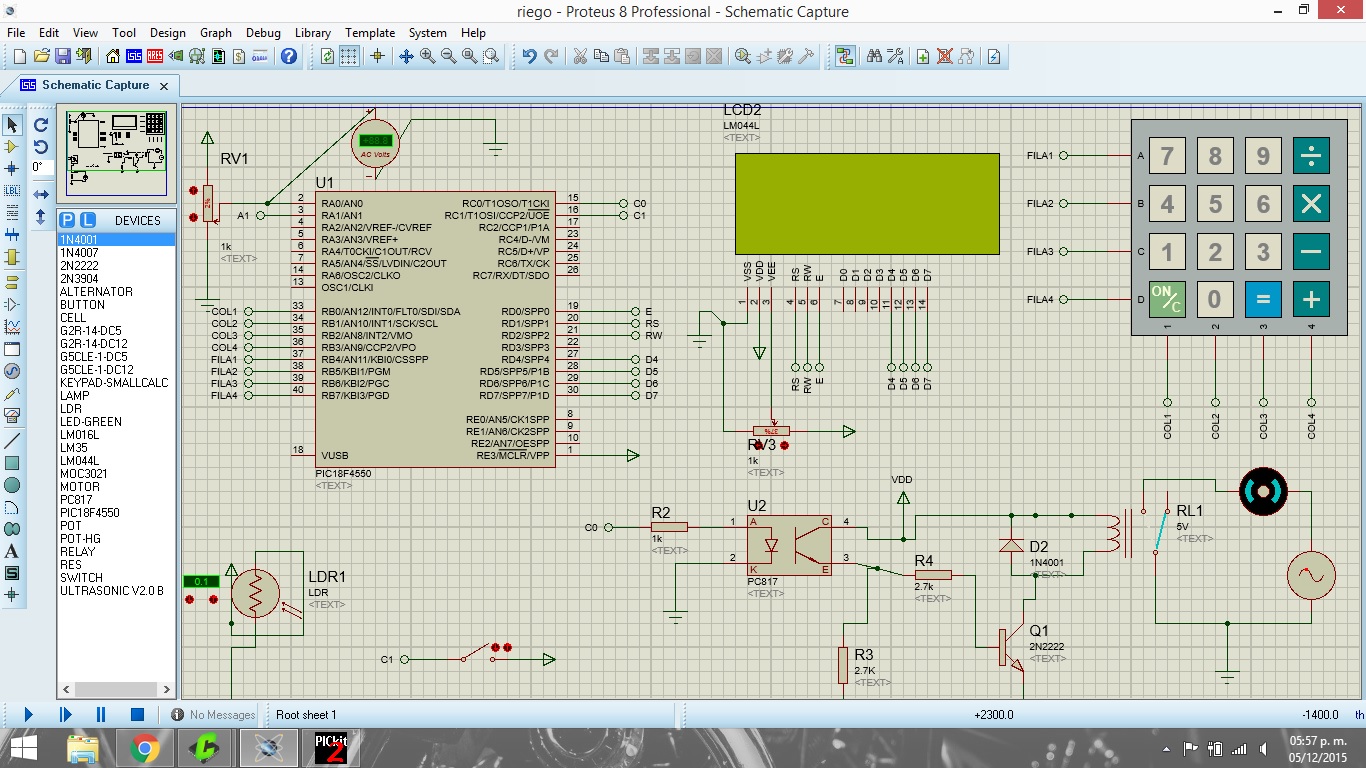
Task: Add a new root sheet icon
Action: (923, 56)
